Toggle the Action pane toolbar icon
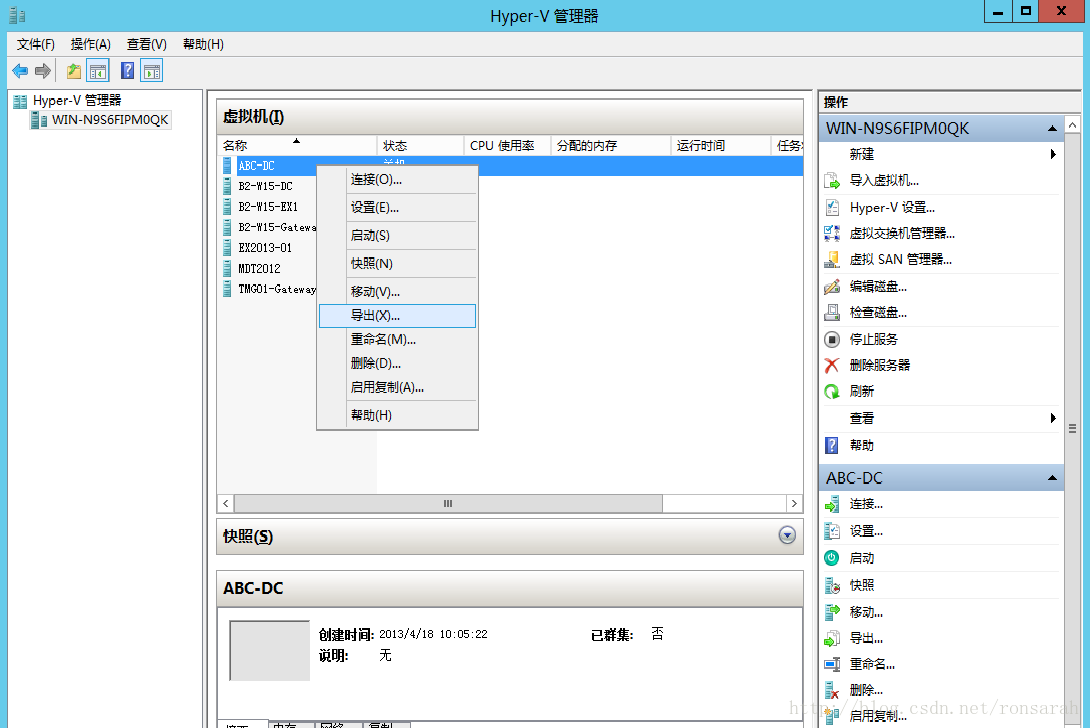 [x=152, y=71]
